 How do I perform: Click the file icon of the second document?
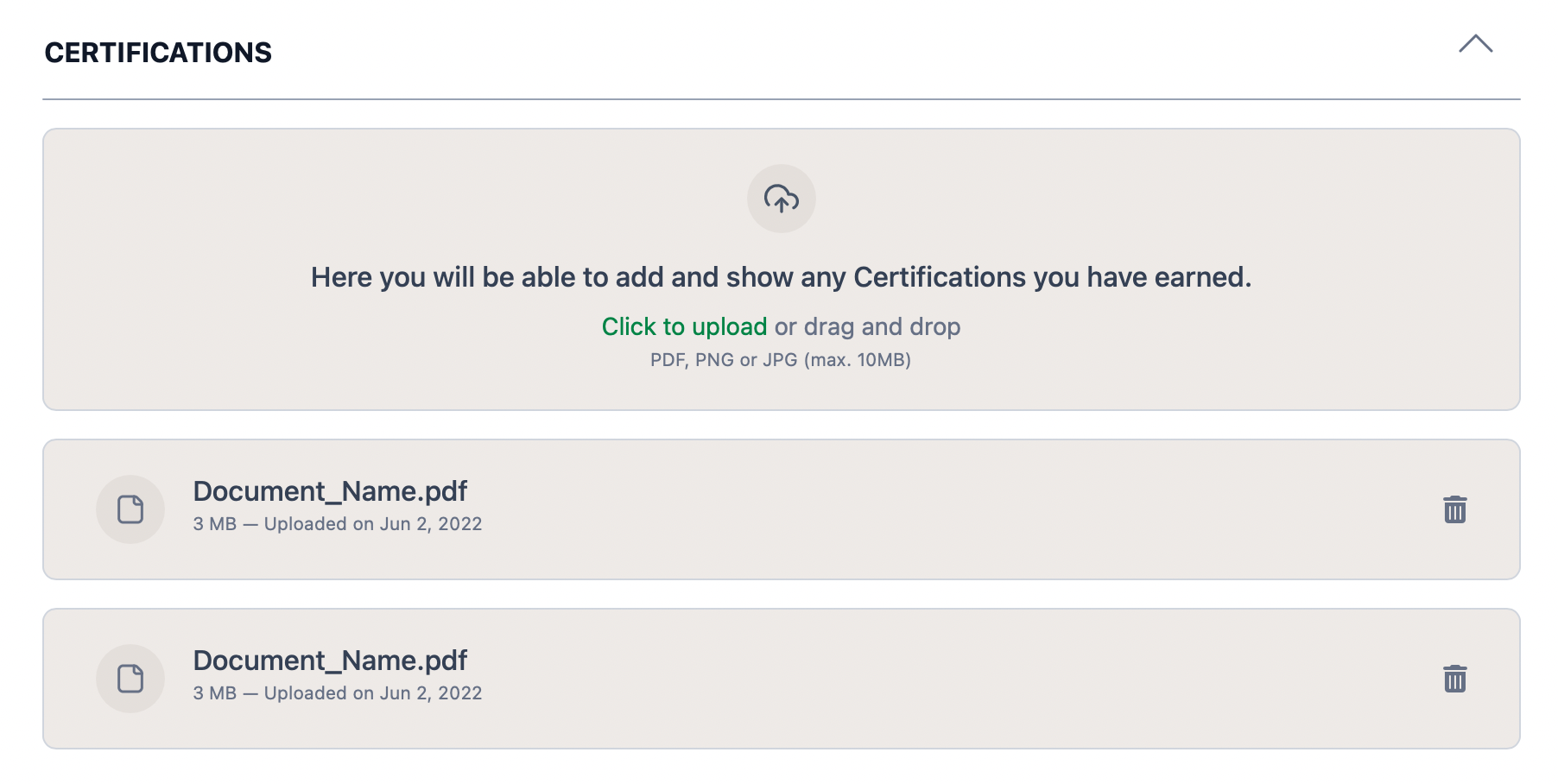[130, 679]
